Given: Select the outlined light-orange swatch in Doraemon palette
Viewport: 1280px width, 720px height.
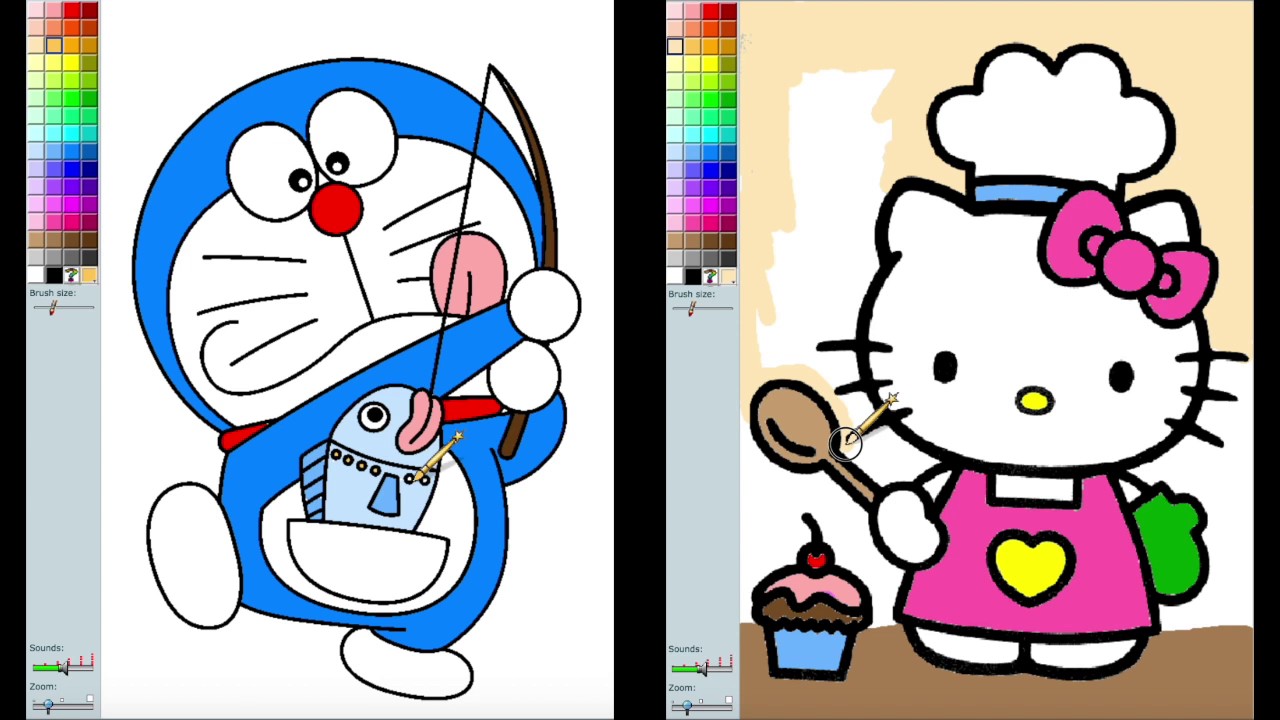Looking at the screenshot, I should [54, 45].
